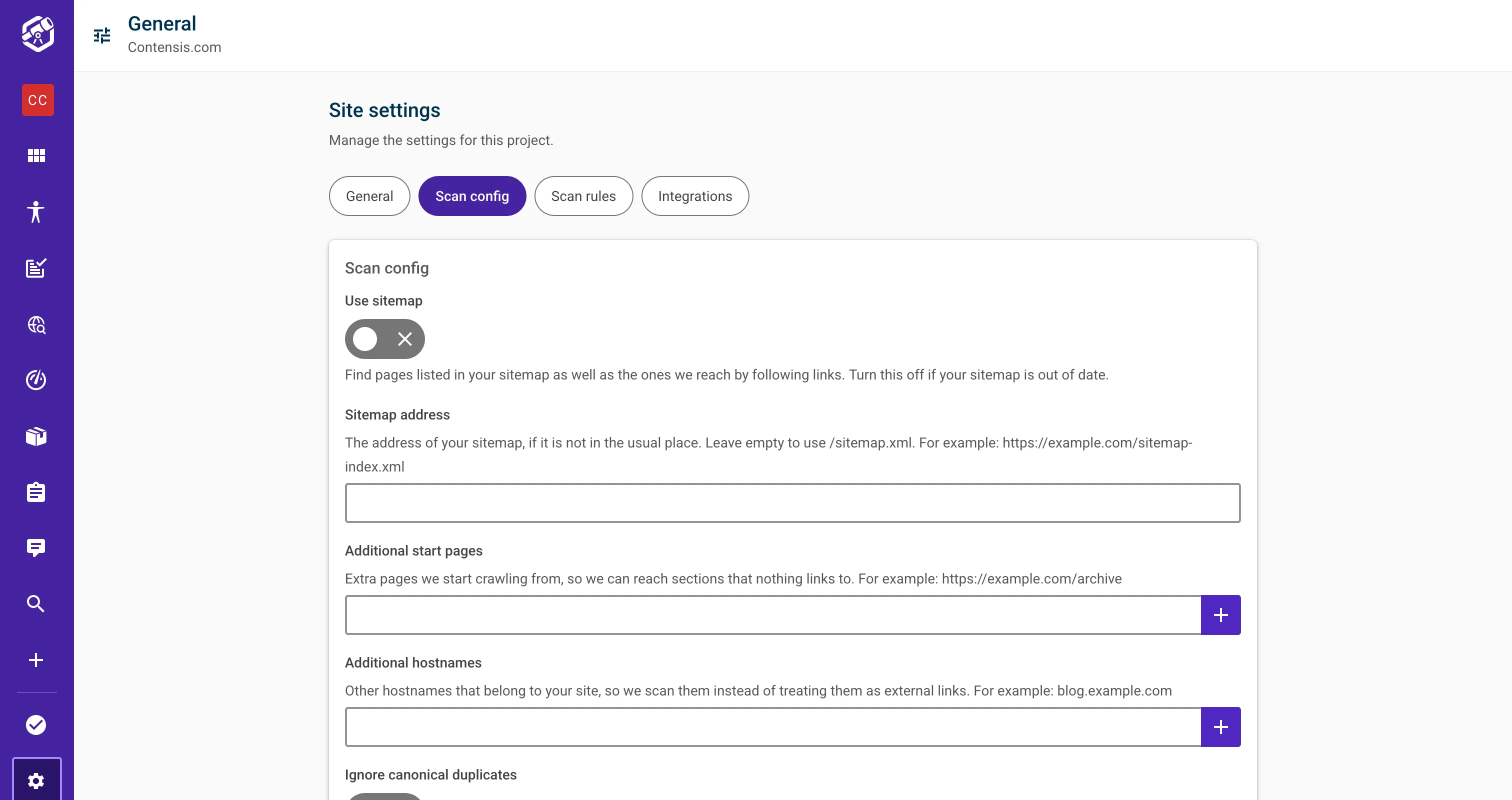Viewport: 1512px width, 800px height.
Task: Open the checkmark circle icon in sidebar
Action: point(36,725)
